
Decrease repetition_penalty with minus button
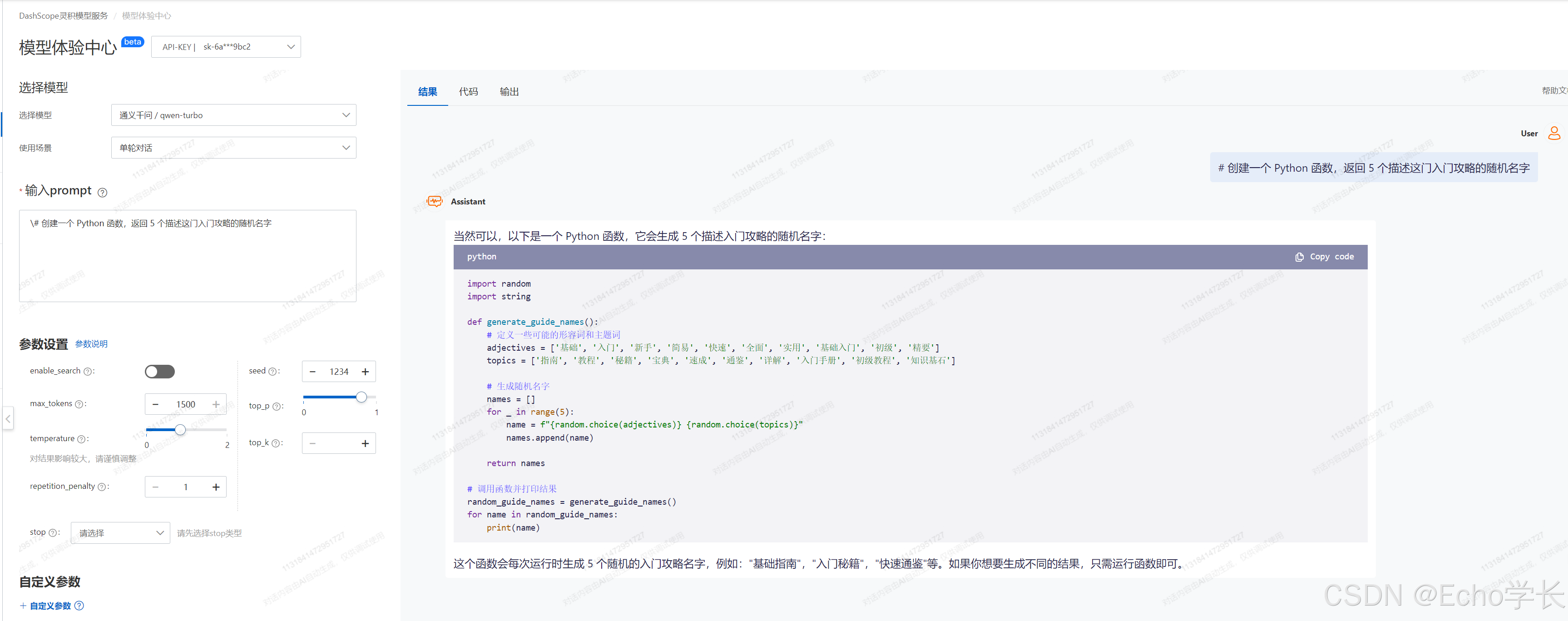coord(155,487)
